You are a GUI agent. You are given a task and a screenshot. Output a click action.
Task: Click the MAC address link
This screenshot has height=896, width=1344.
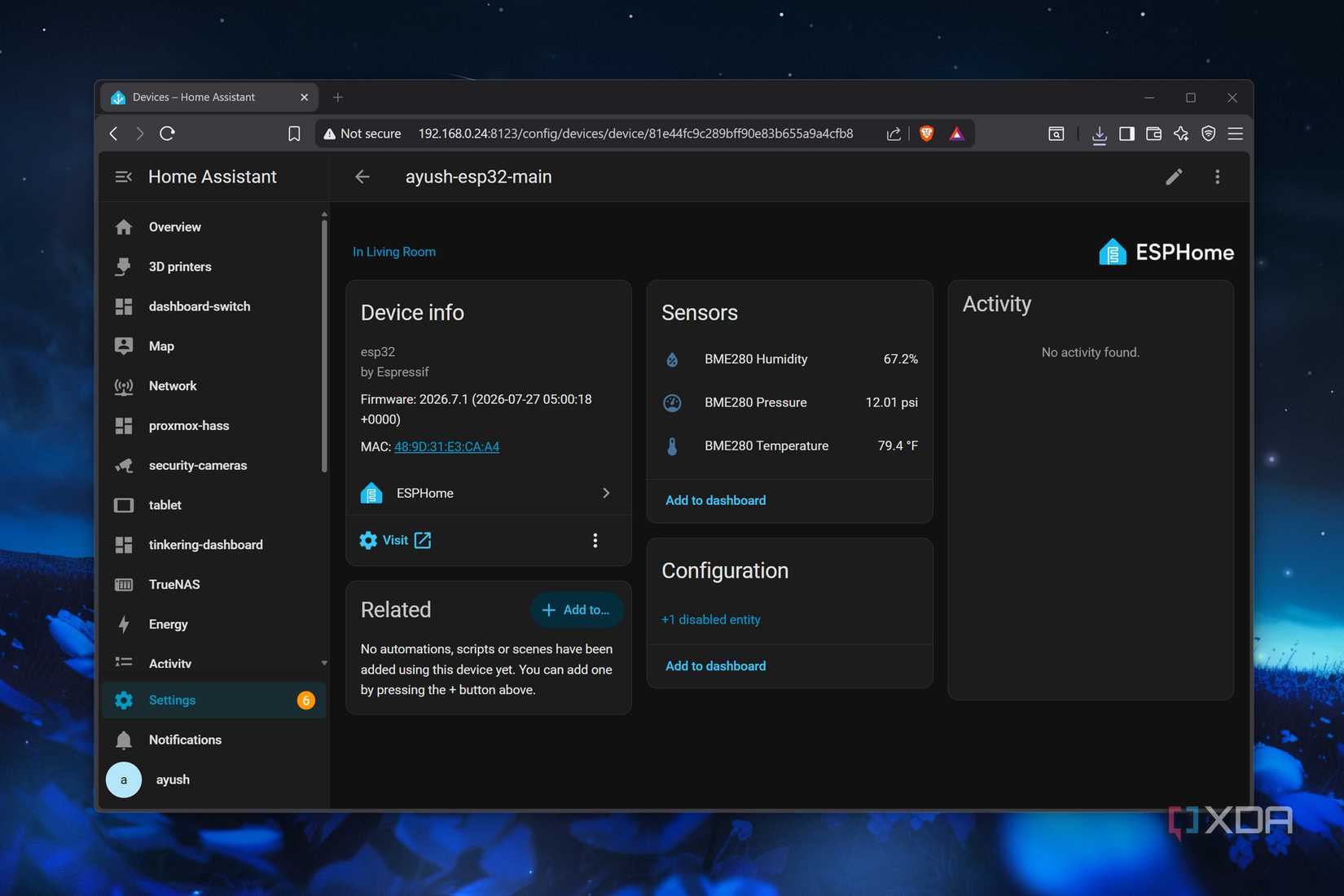[x=446, y=447]
